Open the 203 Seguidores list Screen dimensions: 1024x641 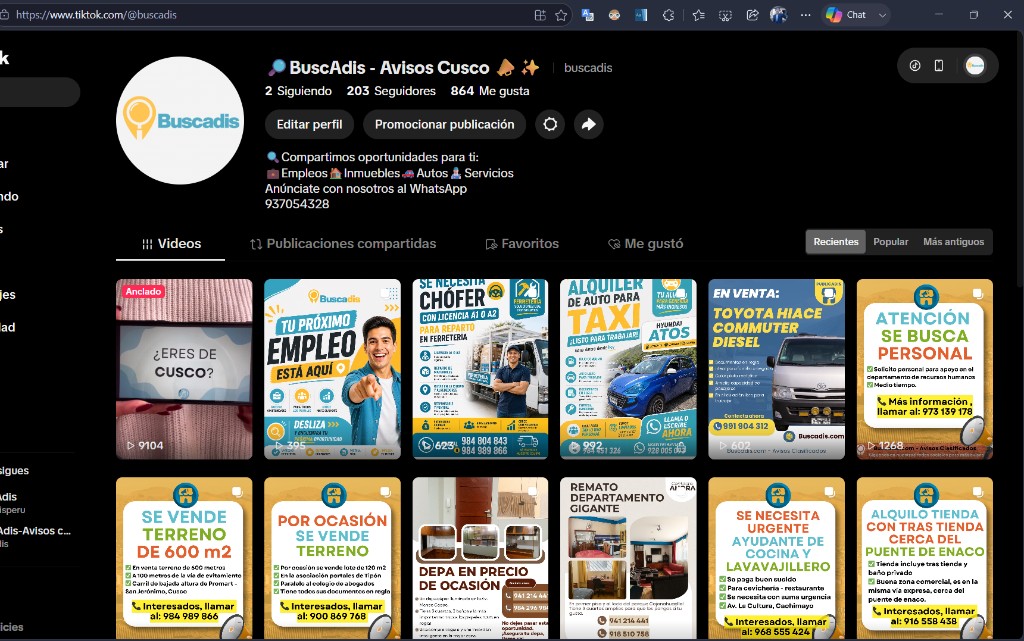coord(391,91)
